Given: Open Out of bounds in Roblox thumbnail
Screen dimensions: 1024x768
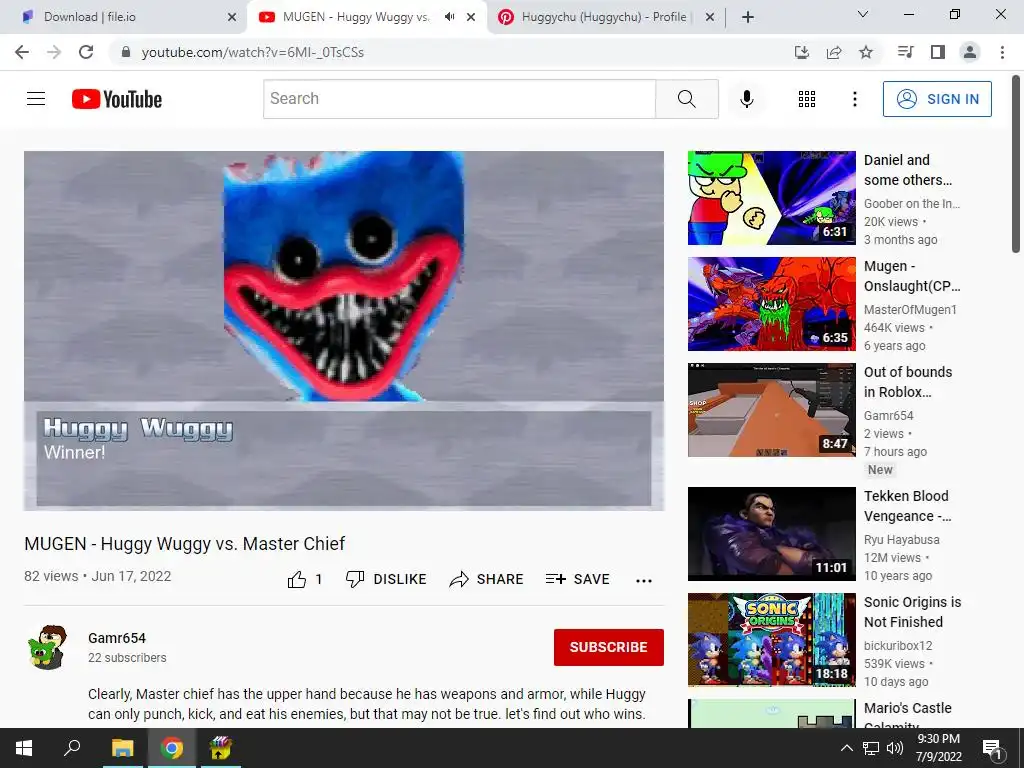Looking at the screenshot, I should [x=771, y=409].
